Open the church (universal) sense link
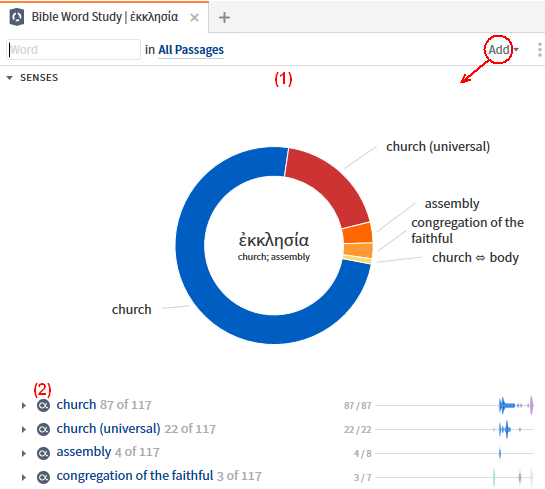The image size is (545, 489). tap(108, 429)
